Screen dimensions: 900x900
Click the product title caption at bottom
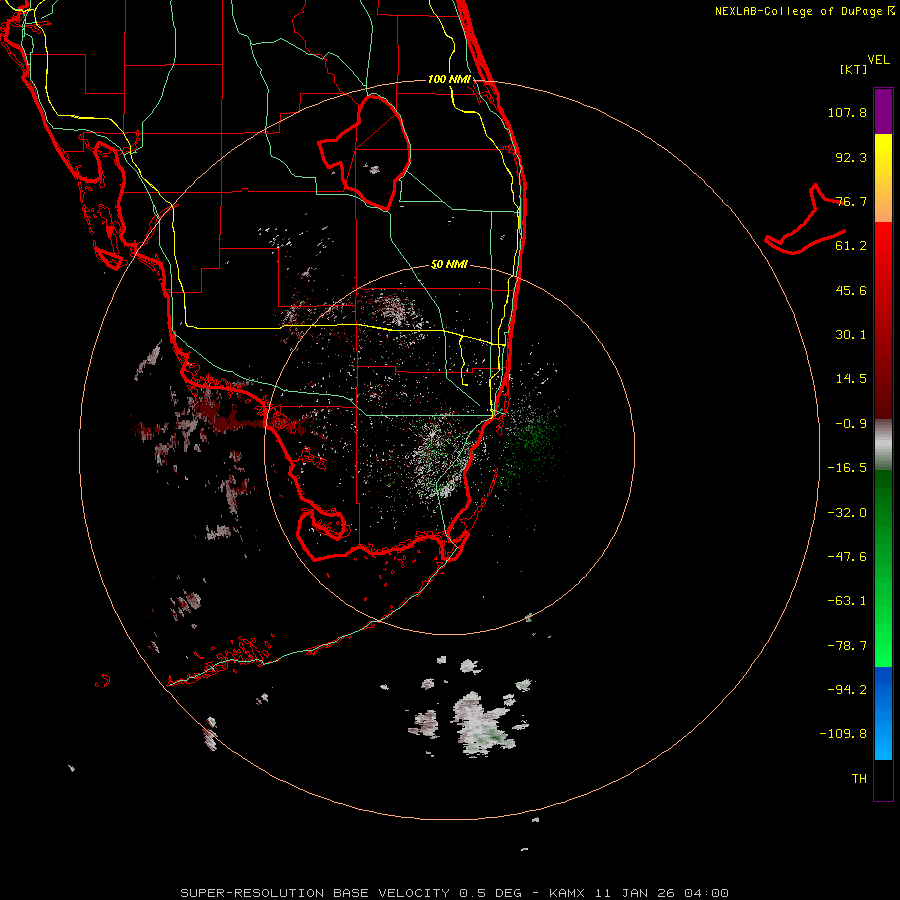point(455,893)
